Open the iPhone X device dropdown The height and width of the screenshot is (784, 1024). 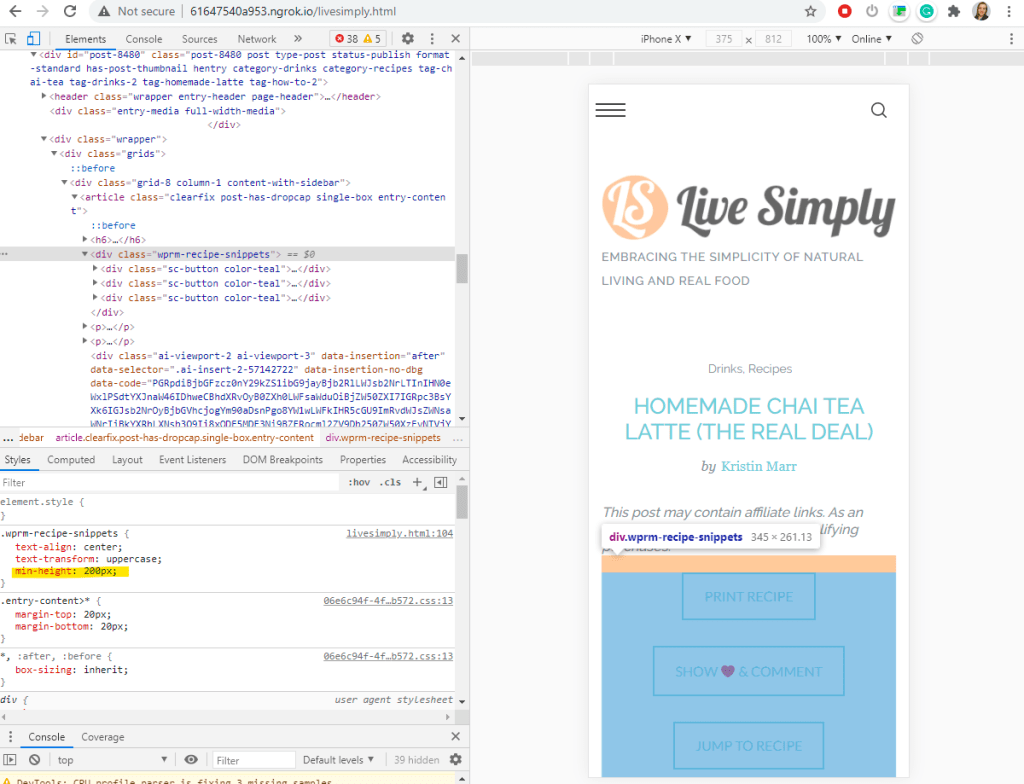665,39
